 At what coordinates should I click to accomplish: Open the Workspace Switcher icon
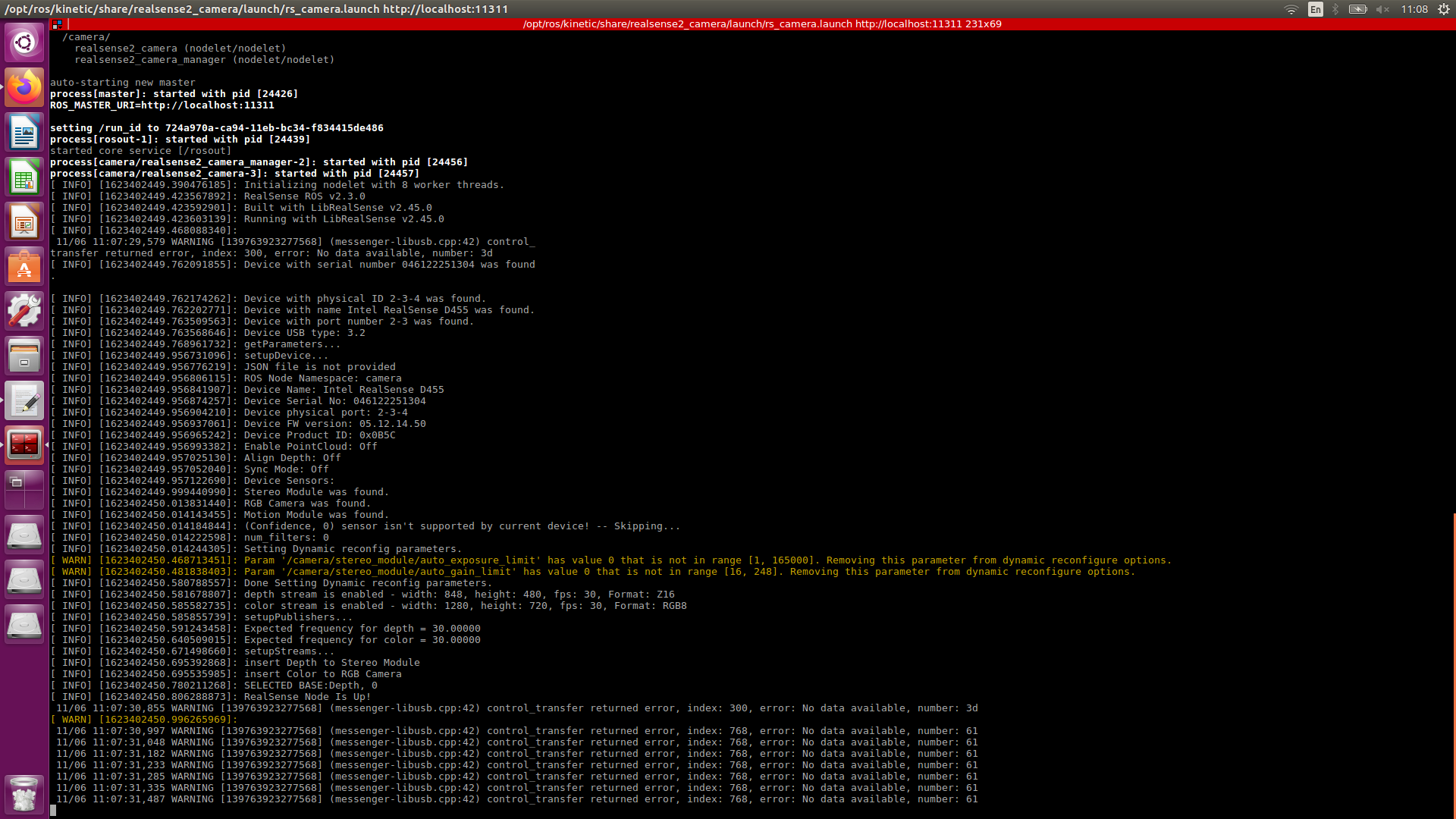pos(24,490)
